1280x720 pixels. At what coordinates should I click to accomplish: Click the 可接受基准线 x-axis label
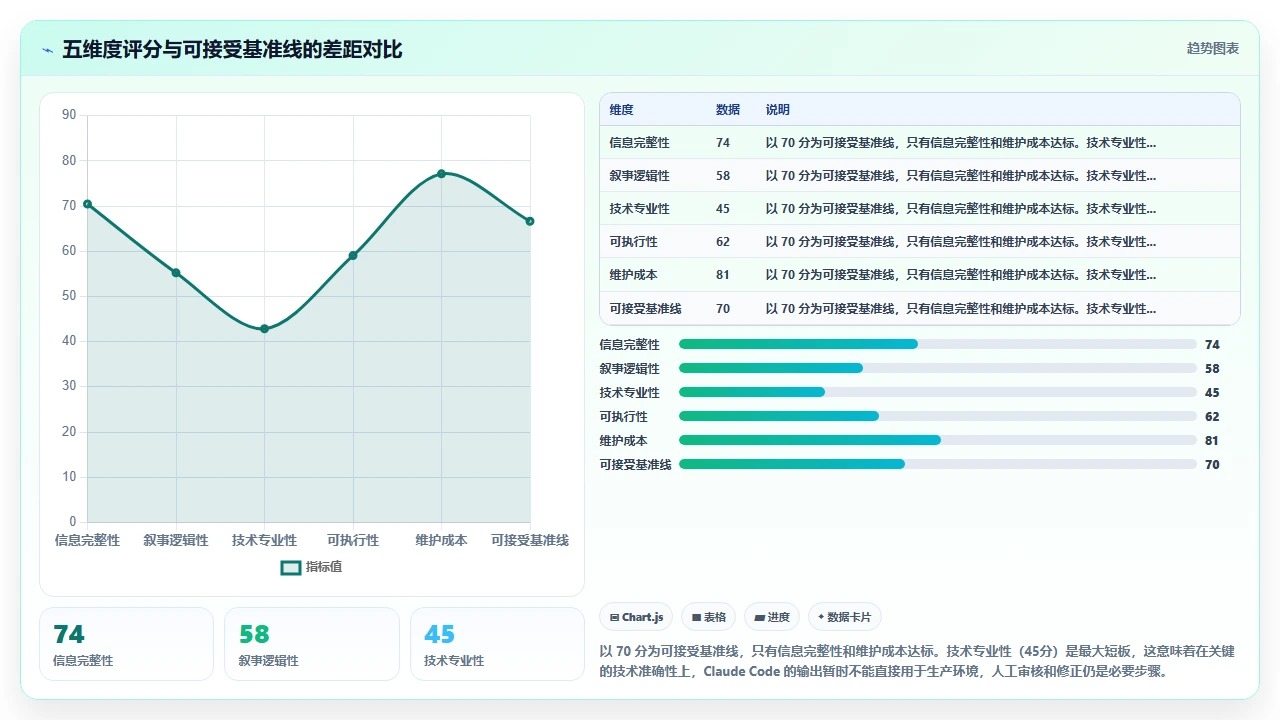(x=530, y=540)
